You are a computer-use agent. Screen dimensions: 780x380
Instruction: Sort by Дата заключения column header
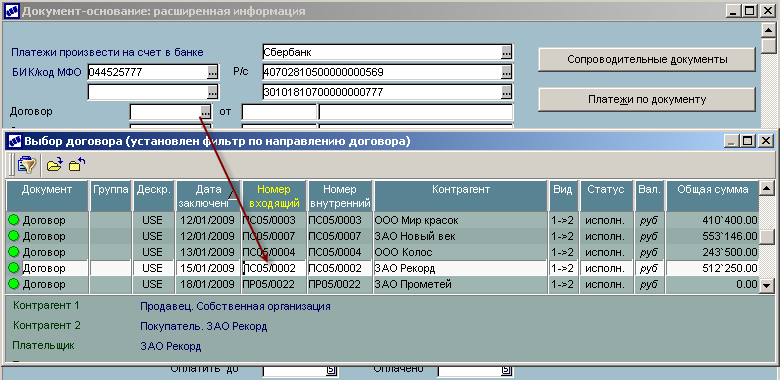tap(208, 196)
